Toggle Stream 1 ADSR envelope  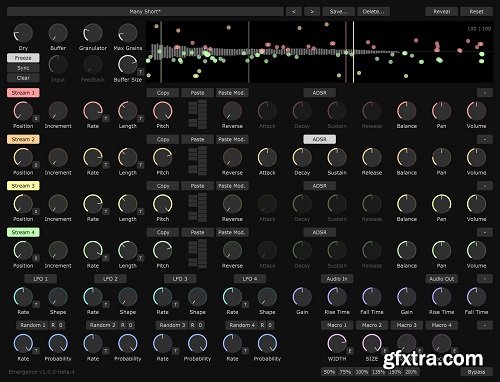coord(319,93)
